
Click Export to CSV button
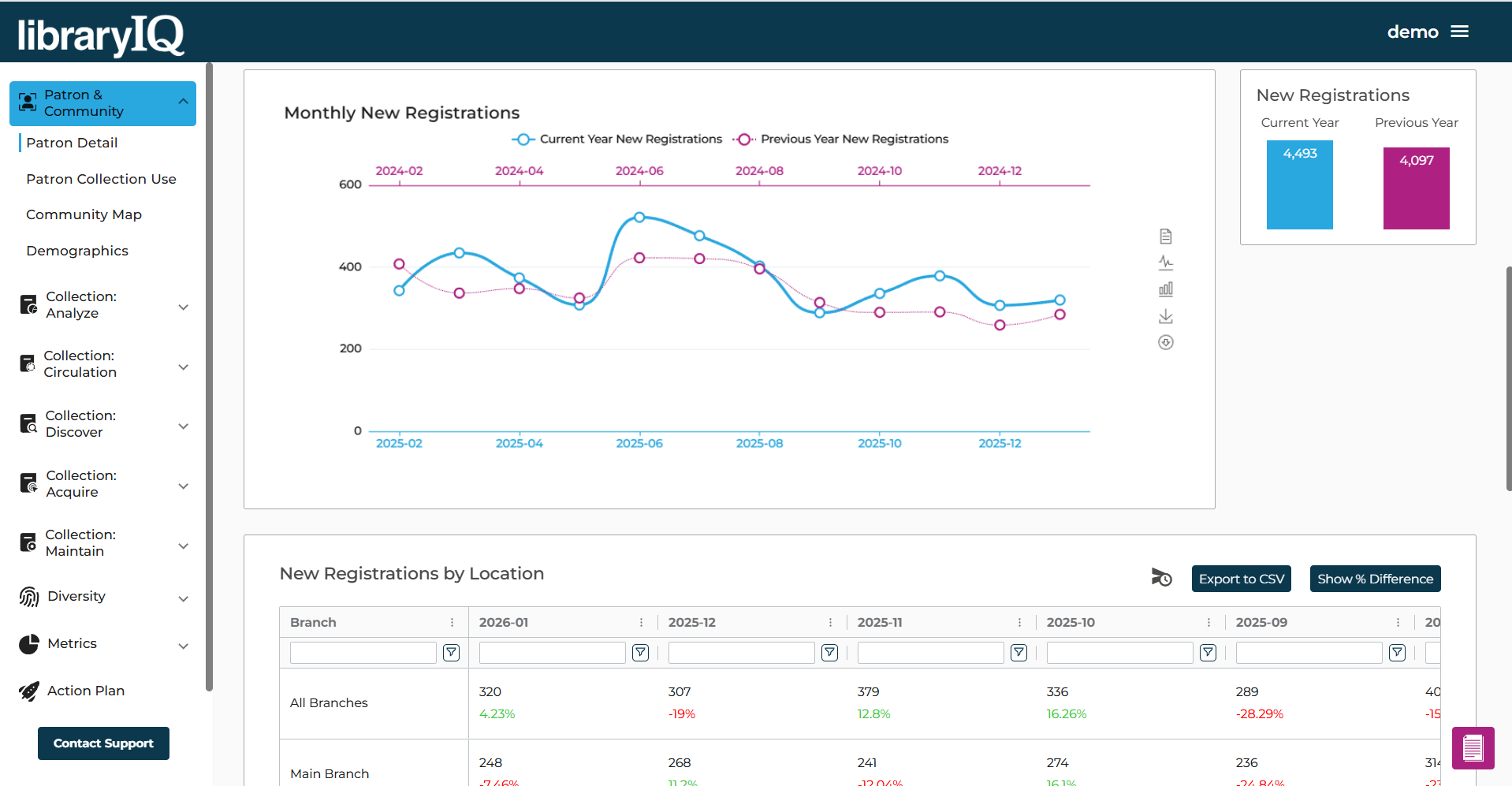pyautogui.click(x=1242, y=579)
